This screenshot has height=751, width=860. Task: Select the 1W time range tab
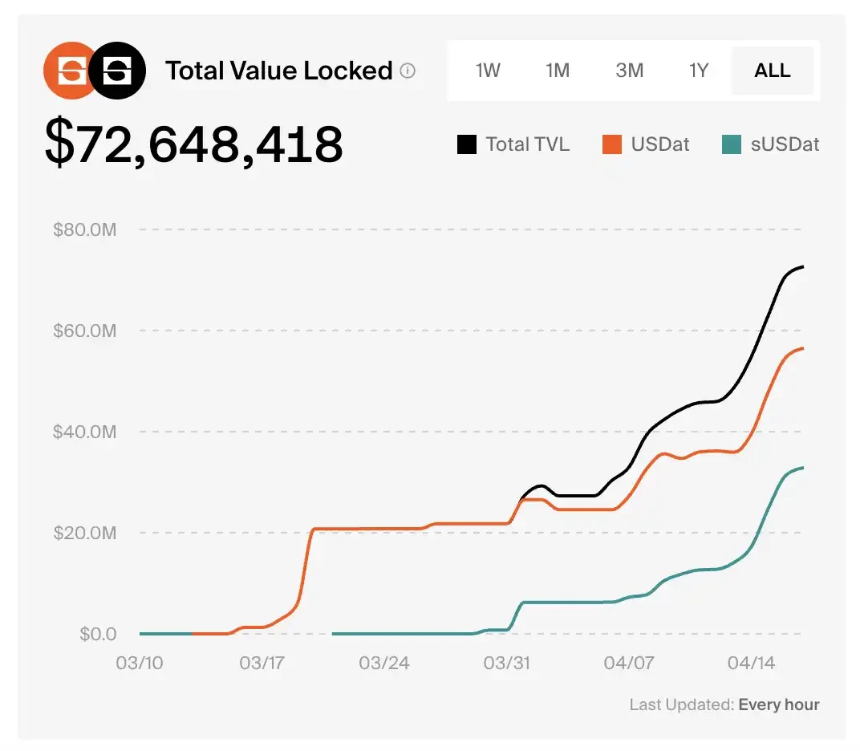pos(488,71)
